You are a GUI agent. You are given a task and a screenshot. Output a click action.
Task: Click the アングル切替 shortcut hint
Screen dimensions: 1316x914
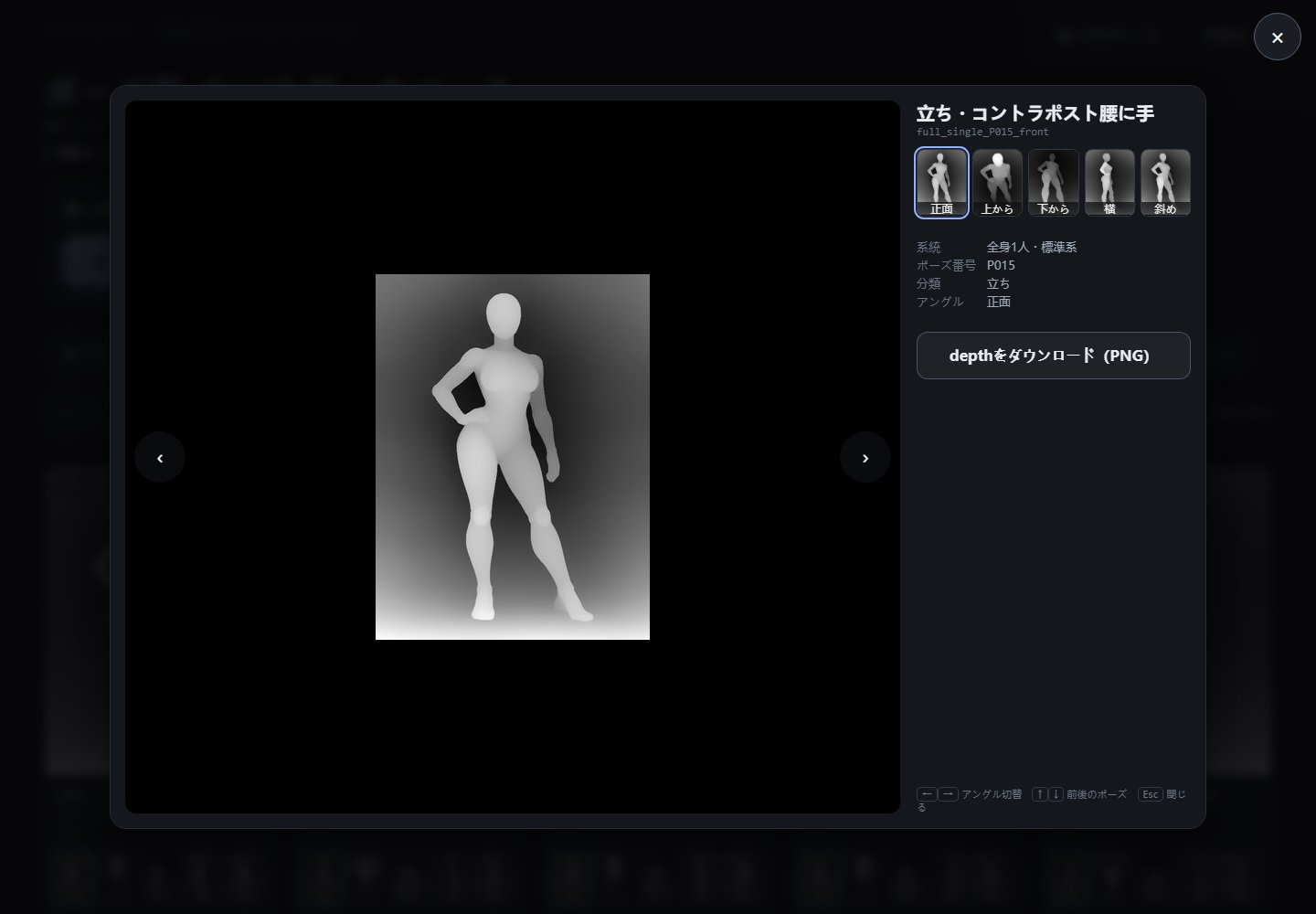tap(992, 794)
